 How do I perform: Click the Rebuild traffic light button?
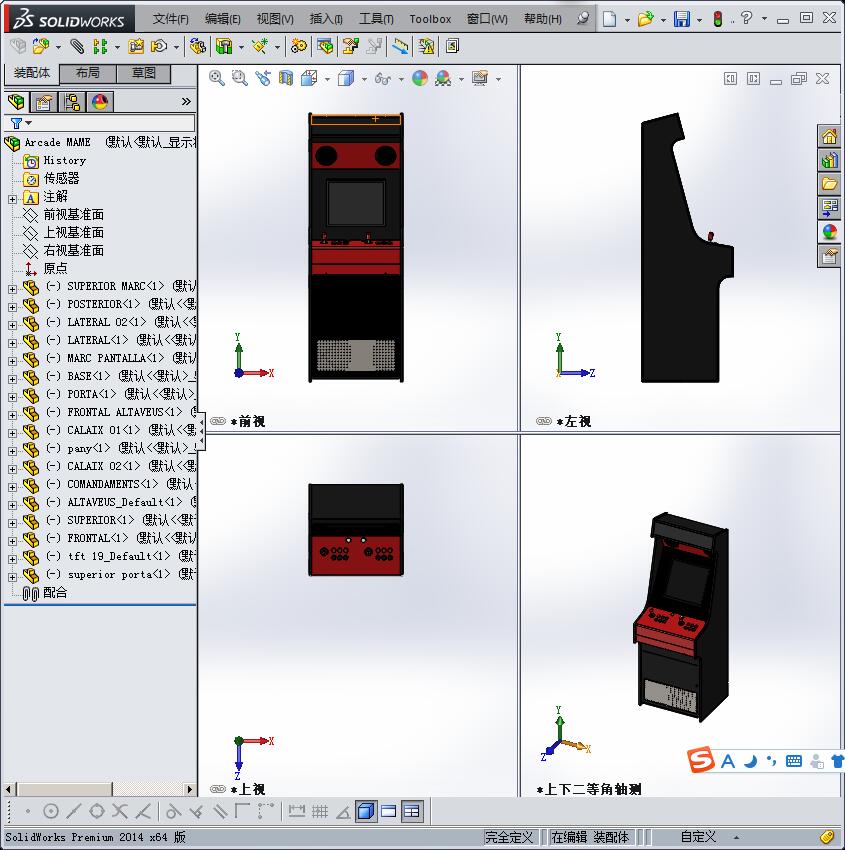point(718,19)
